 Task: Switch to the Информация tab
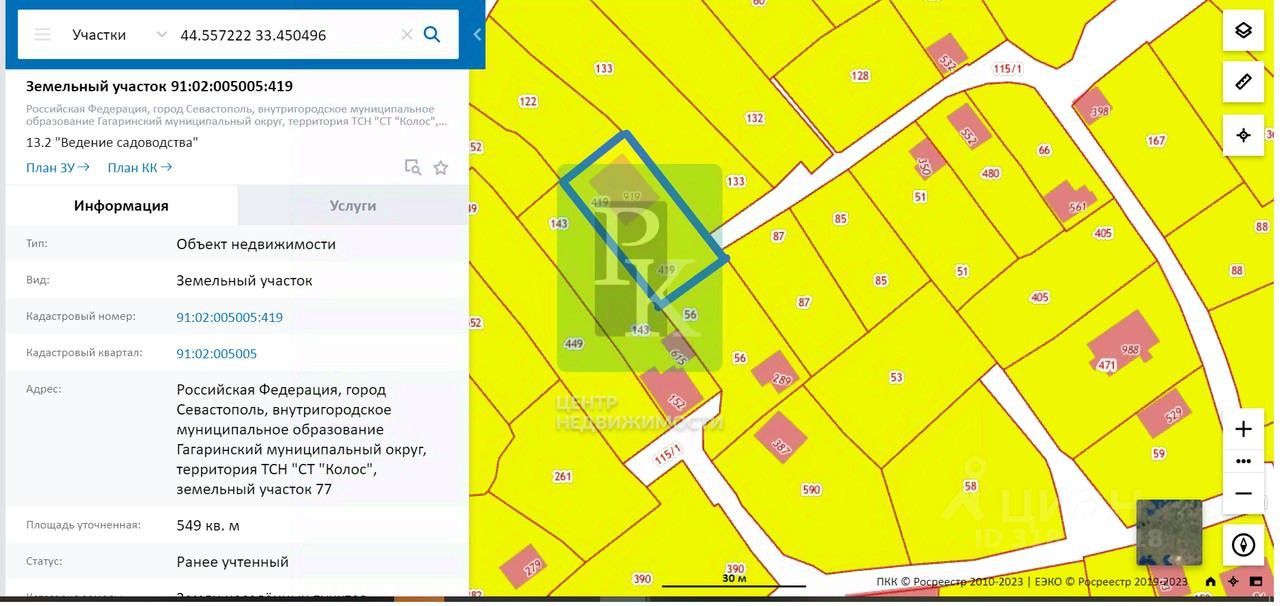click(x=121, y=206)
